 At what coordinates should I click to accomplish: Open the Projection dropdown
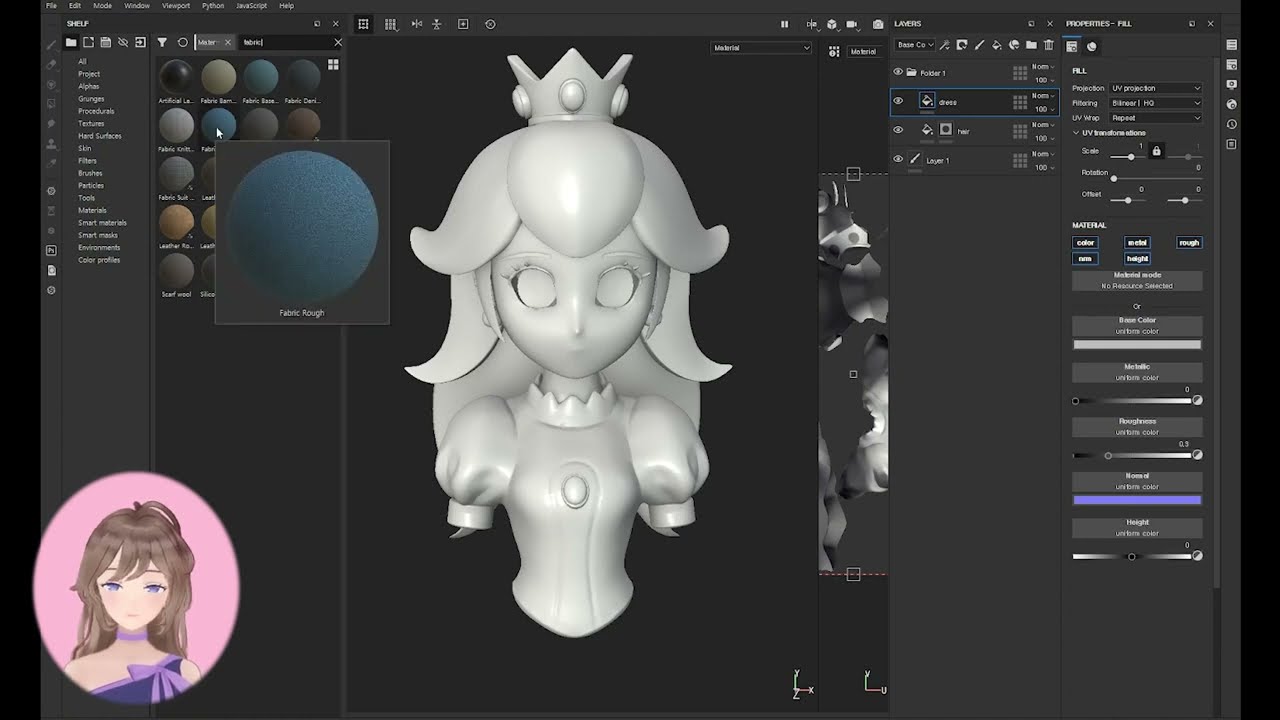tap(1155, 88)
